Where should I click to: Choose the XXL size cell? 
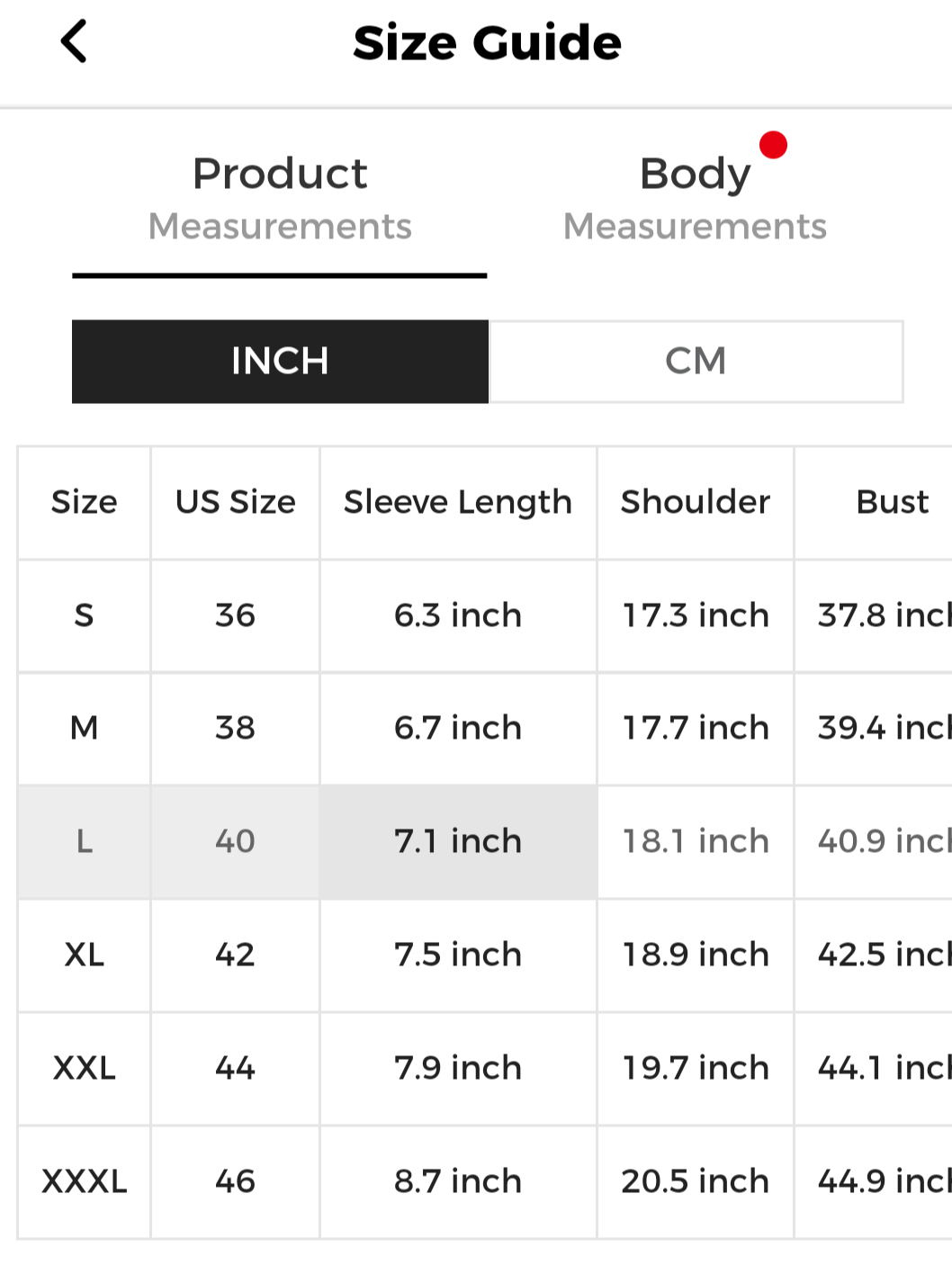click(84, 1068)
